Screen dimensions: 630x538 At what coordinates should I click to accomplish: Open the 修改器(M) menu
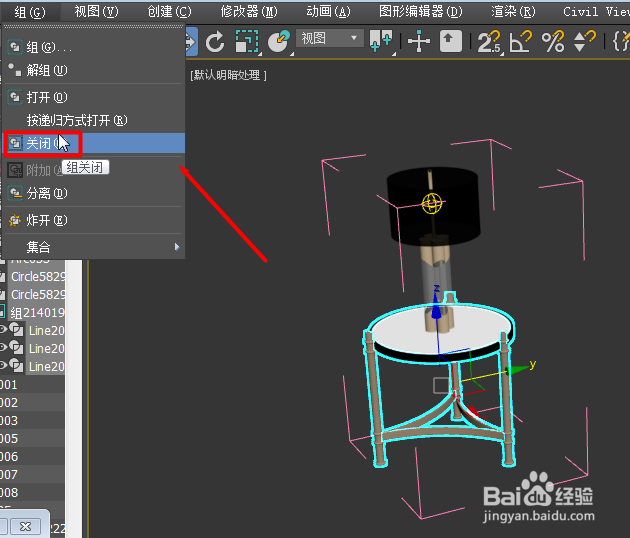pos(249,12)
